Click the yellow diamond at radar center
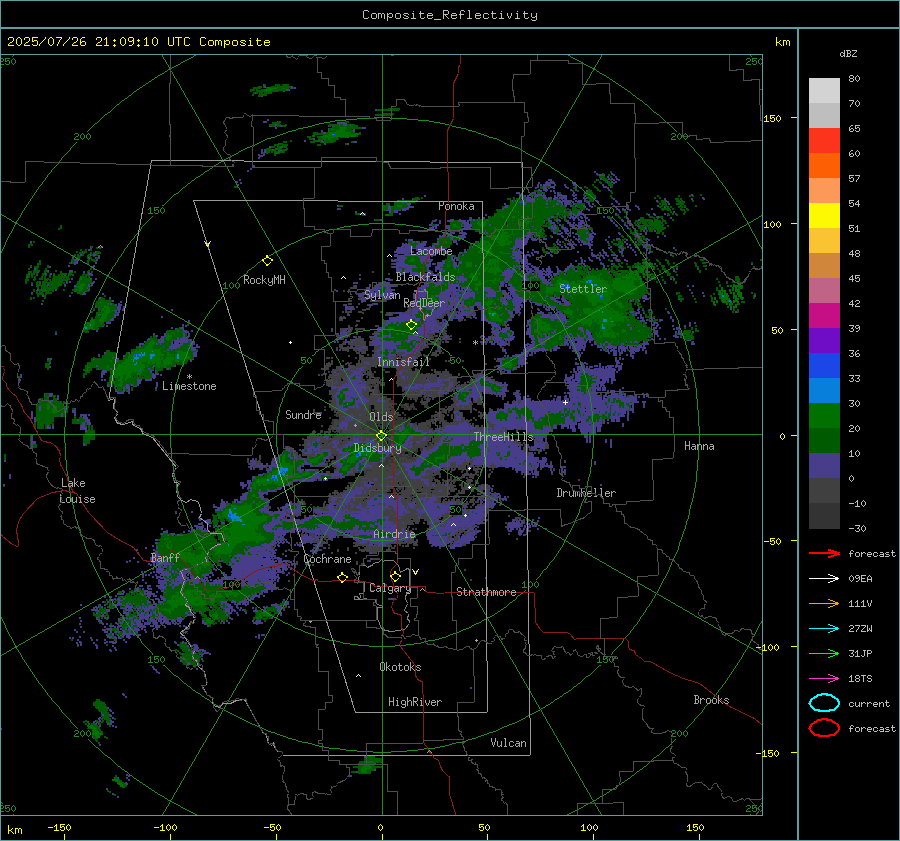This screenshot has width=900, height=841. tap(381, 436)
